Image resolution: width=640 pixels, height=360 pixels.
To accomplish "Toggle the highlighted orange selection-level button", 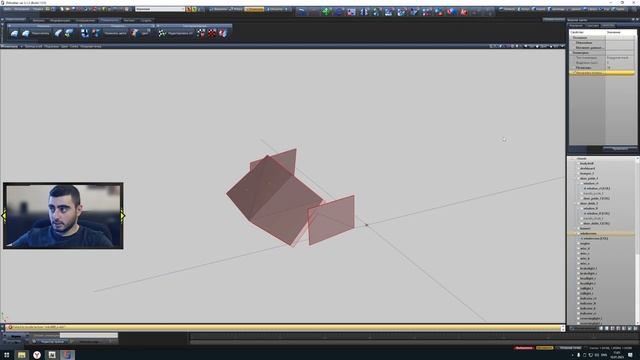I will pyautogui.click(x=254, y=9).
